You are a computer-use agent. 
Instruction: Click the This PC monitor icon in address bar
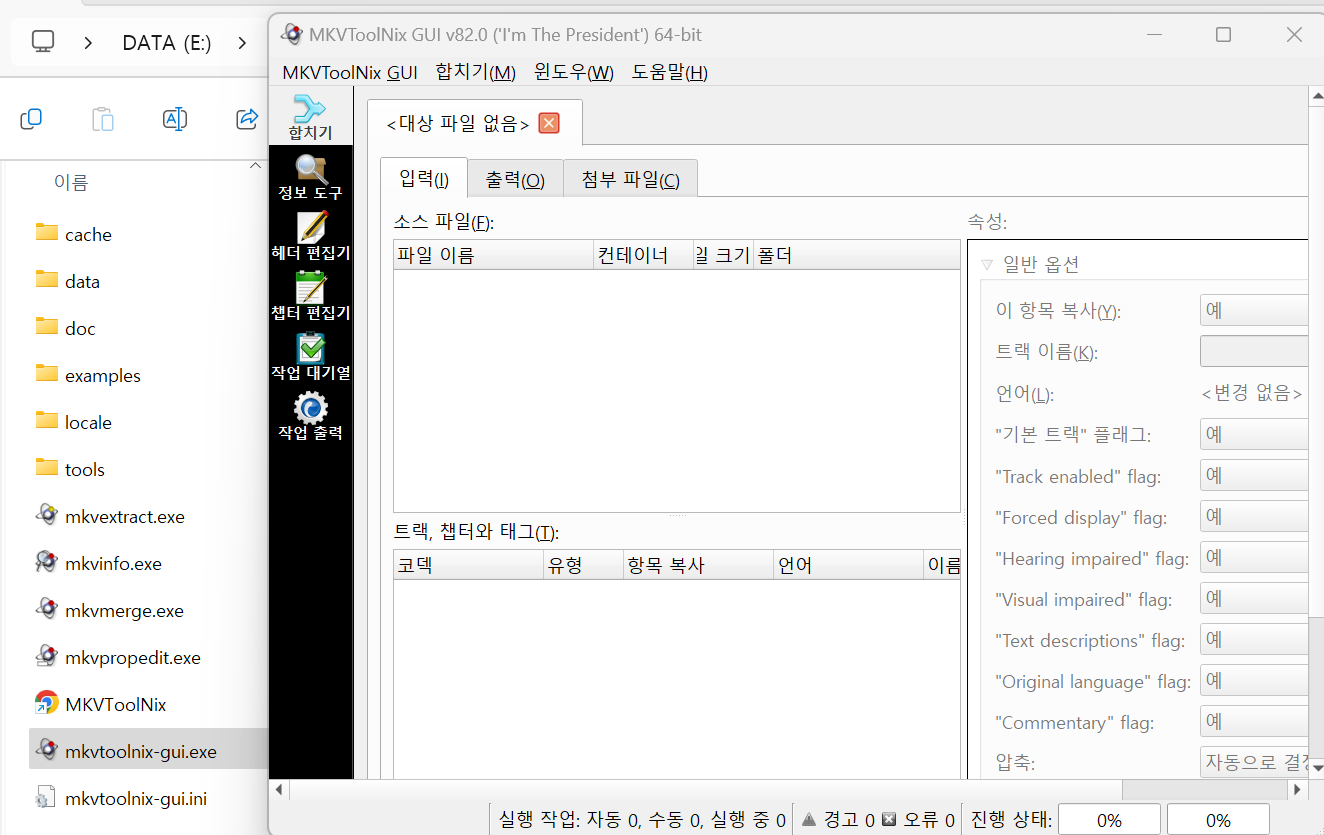coord(43,42)
